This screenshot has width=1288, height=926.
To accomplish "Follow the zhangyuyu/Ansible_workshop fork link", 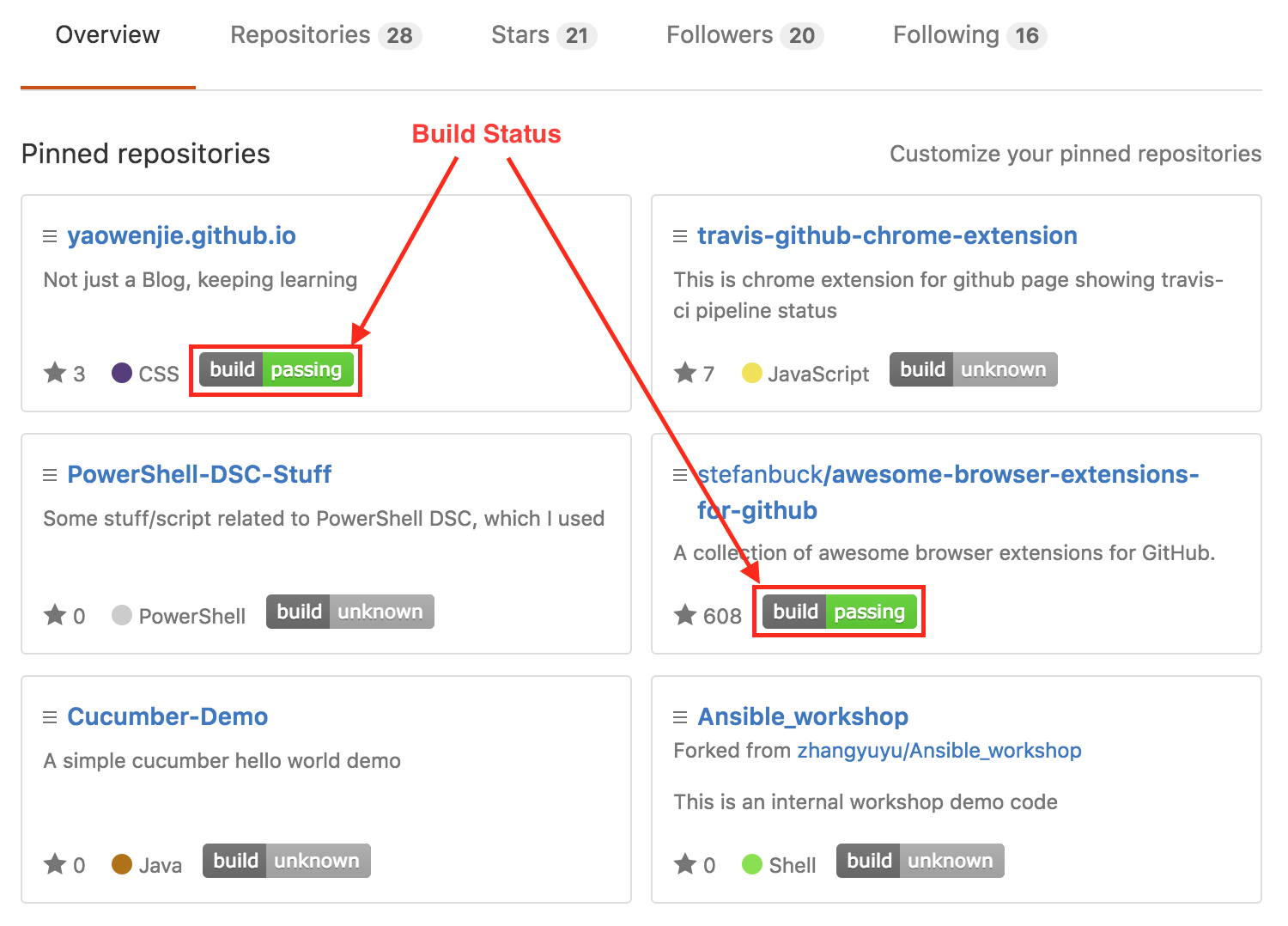I will tap(939, 751).
